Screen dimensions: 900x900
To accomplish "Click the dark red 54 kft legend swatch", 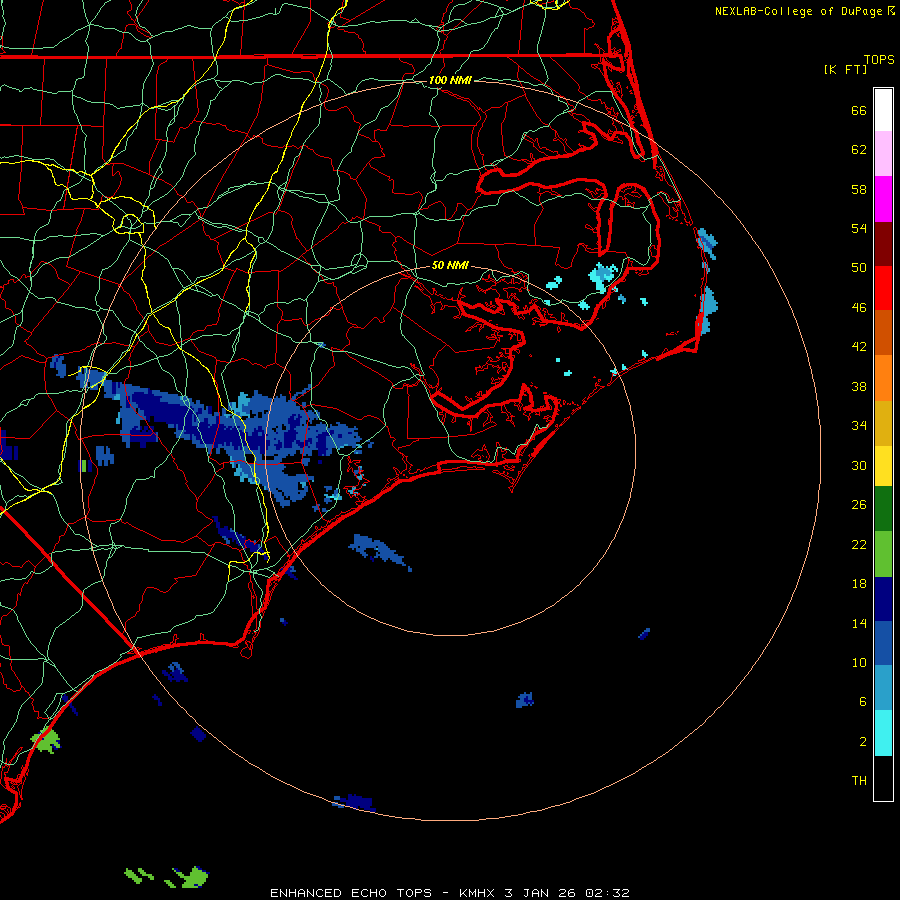I will click(883, 244).
